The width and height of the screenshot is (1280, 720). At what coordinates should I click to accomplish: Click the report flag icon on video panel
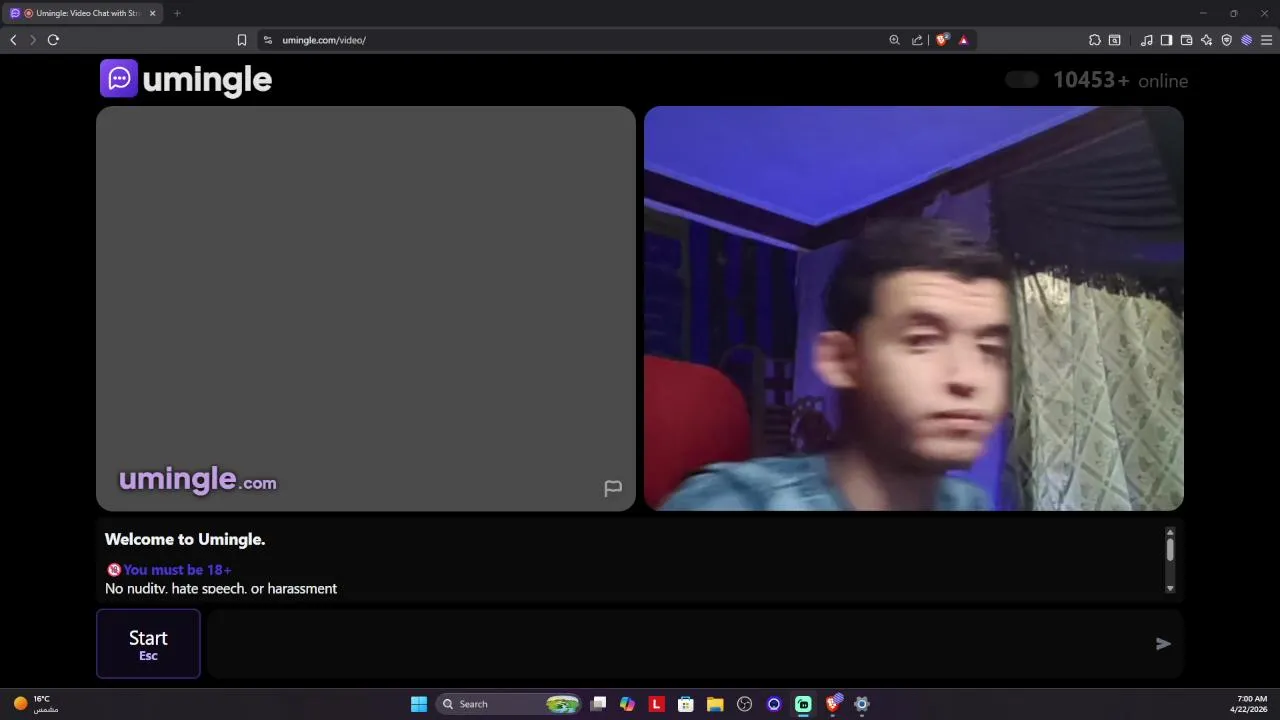pos(613,488)
